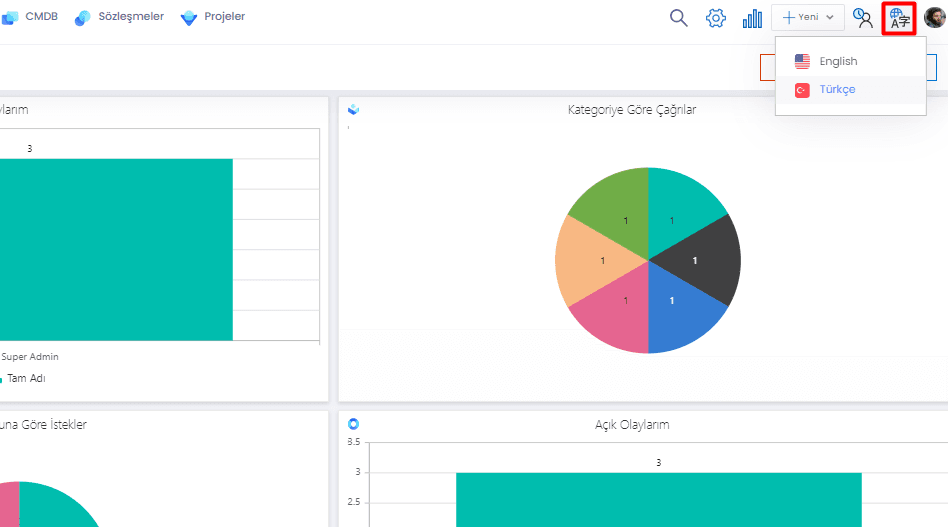948x527 pixels.
Task: Click the Turkish flag icon
Action: coord(802,90)
